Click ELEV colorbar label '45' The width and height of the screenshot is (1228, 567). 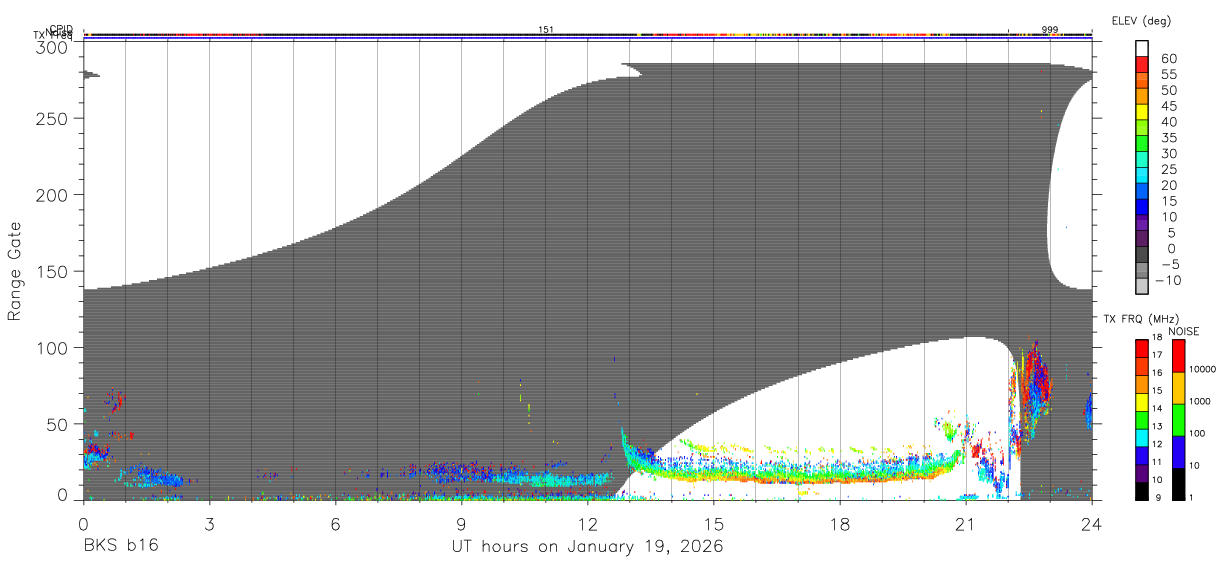(1169, 105)
